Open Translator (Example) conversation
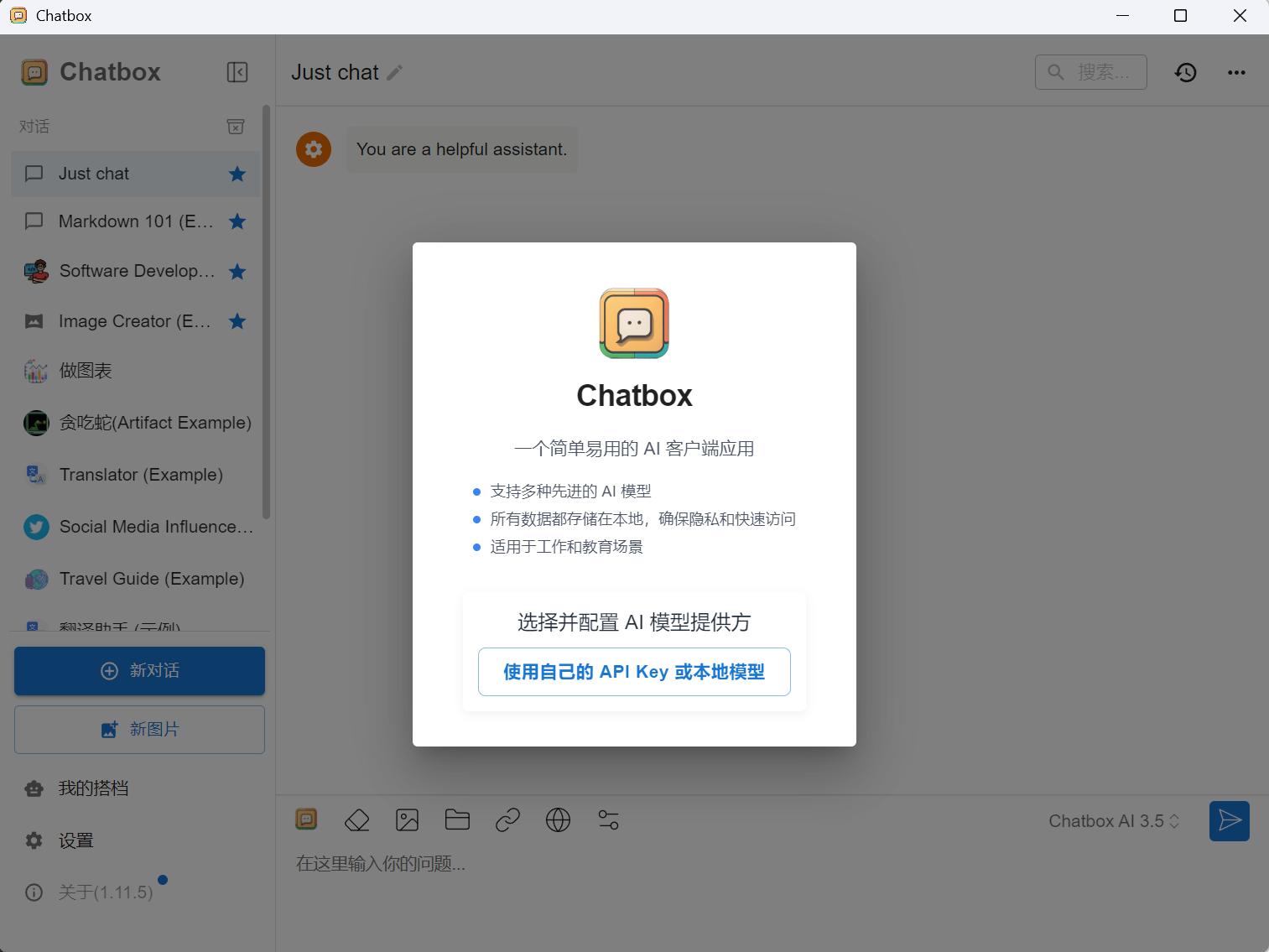This screenshot has height=952, width=1269. click(x=136, y=475)
